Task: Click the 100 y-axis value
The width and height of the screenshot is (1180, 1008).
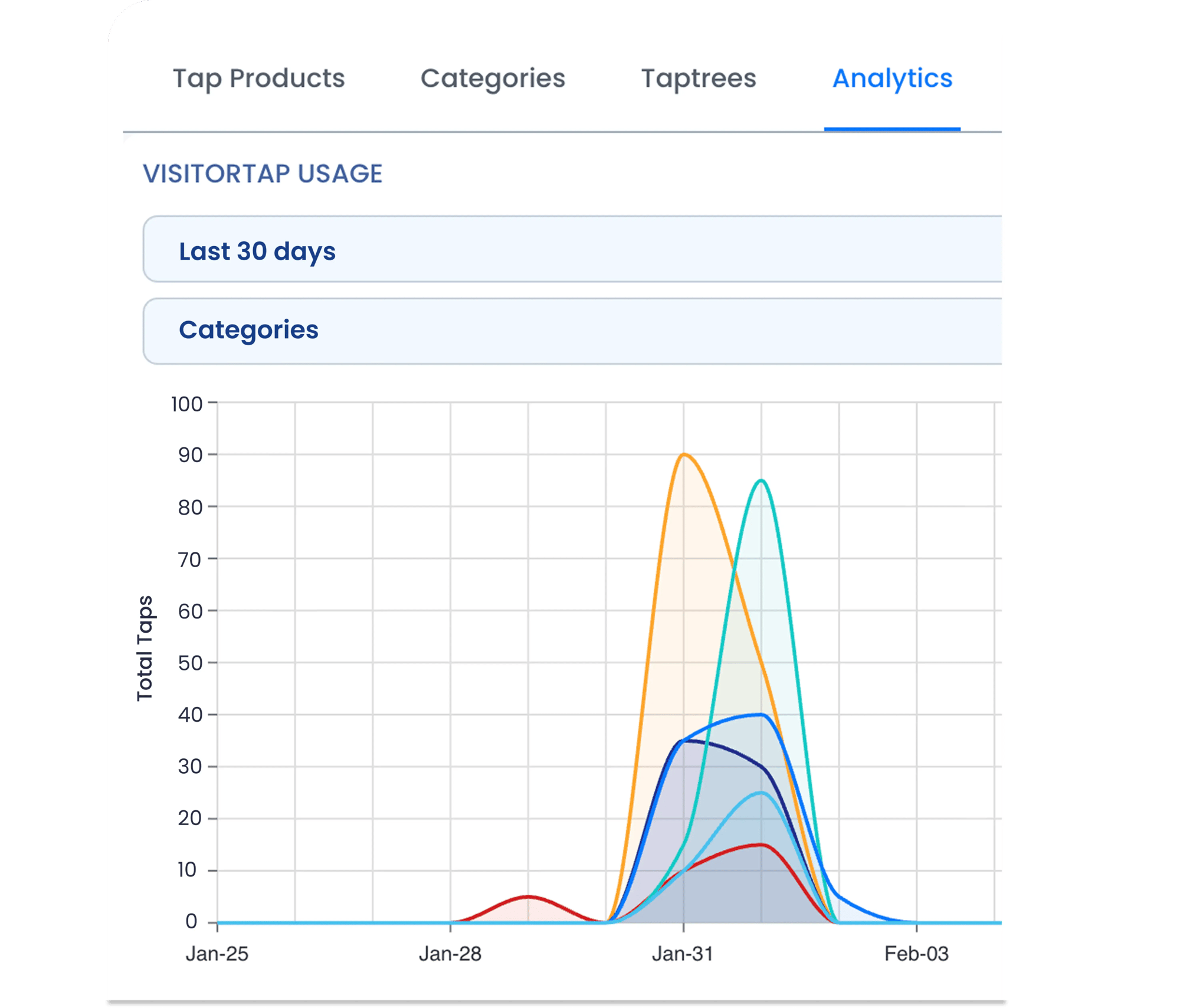Action: pos(186,404)
